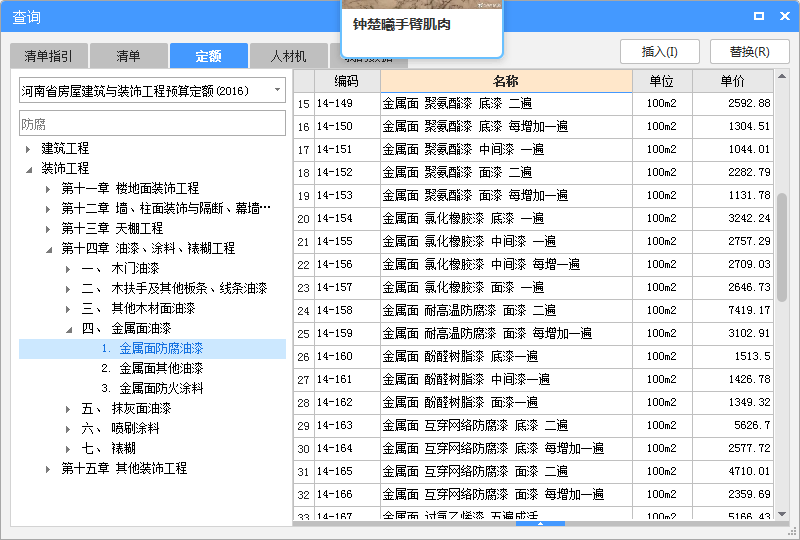Select 金属面防腐油漆 tree item
Viewport: 800px width, 540px height.
coord(152,349)
